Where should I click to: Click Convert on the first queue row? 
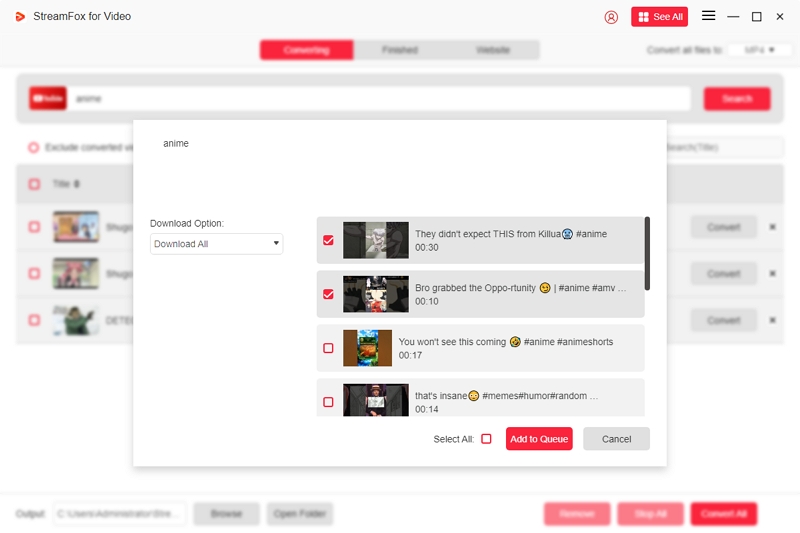click(723, 227)
